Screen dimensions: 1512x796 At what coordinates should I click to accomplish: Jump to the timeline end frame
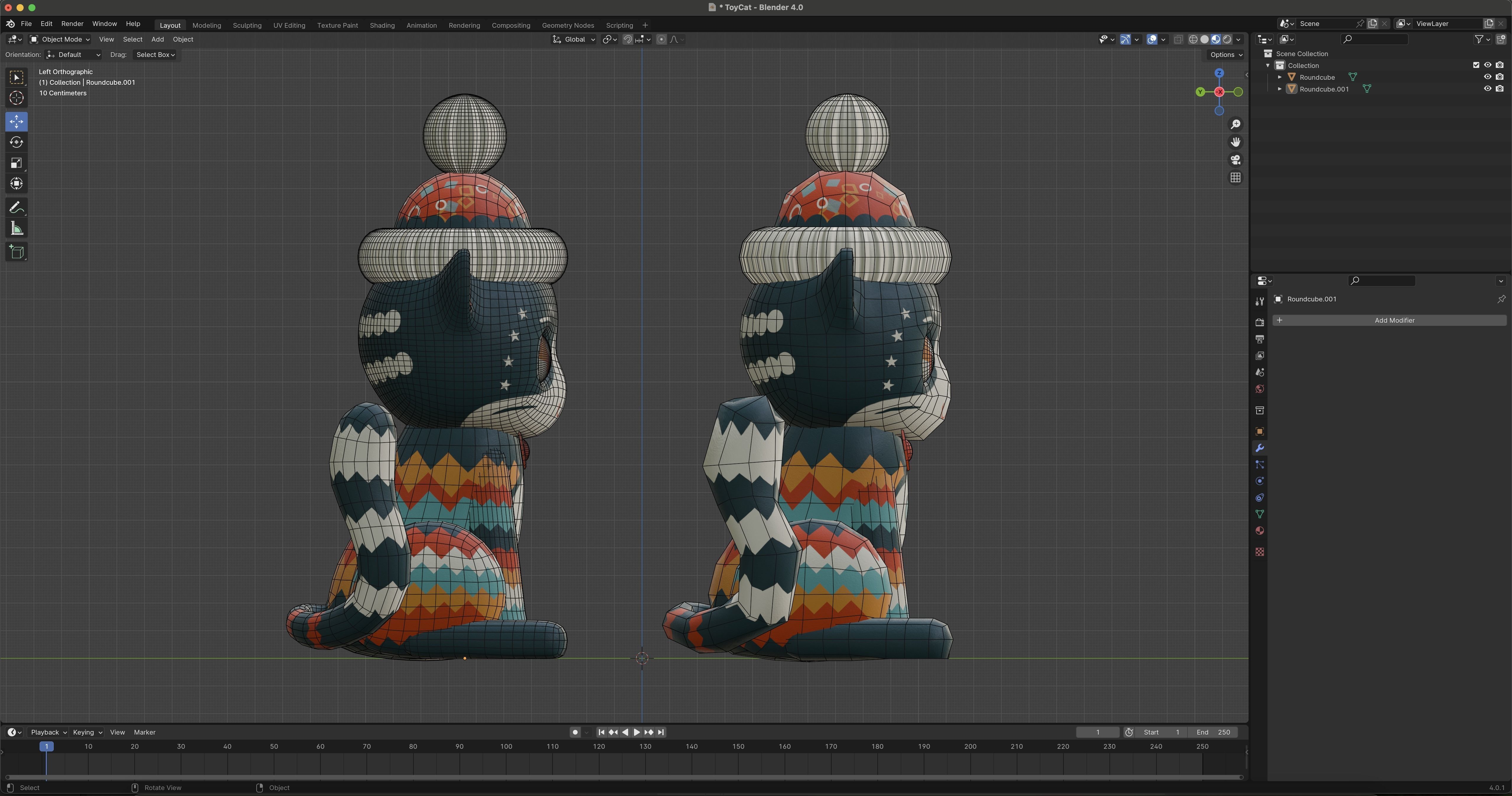tap(661, 732)
